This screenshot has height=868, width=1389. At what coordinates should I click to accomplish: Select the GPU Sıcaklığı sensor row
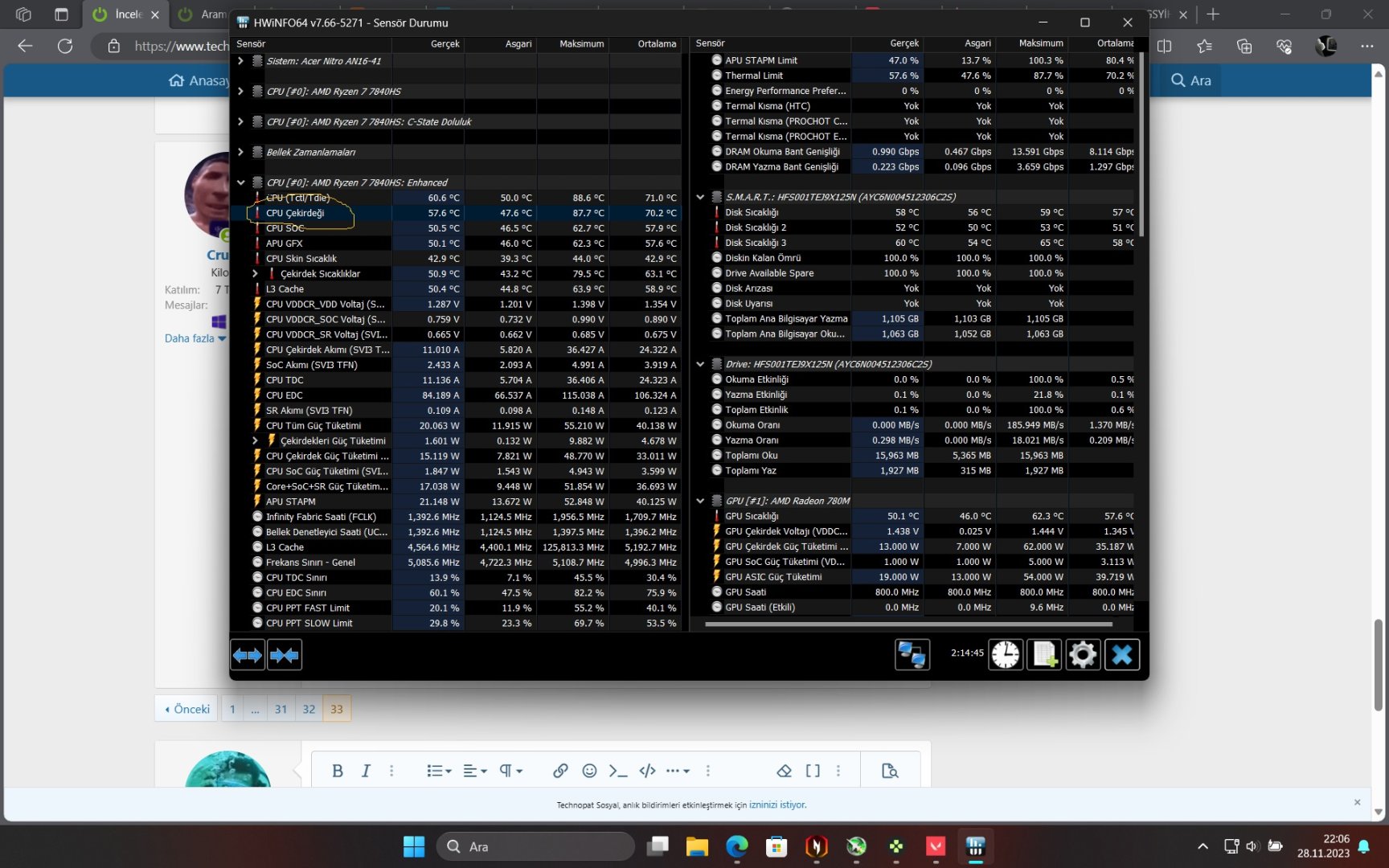coord(916,516)
